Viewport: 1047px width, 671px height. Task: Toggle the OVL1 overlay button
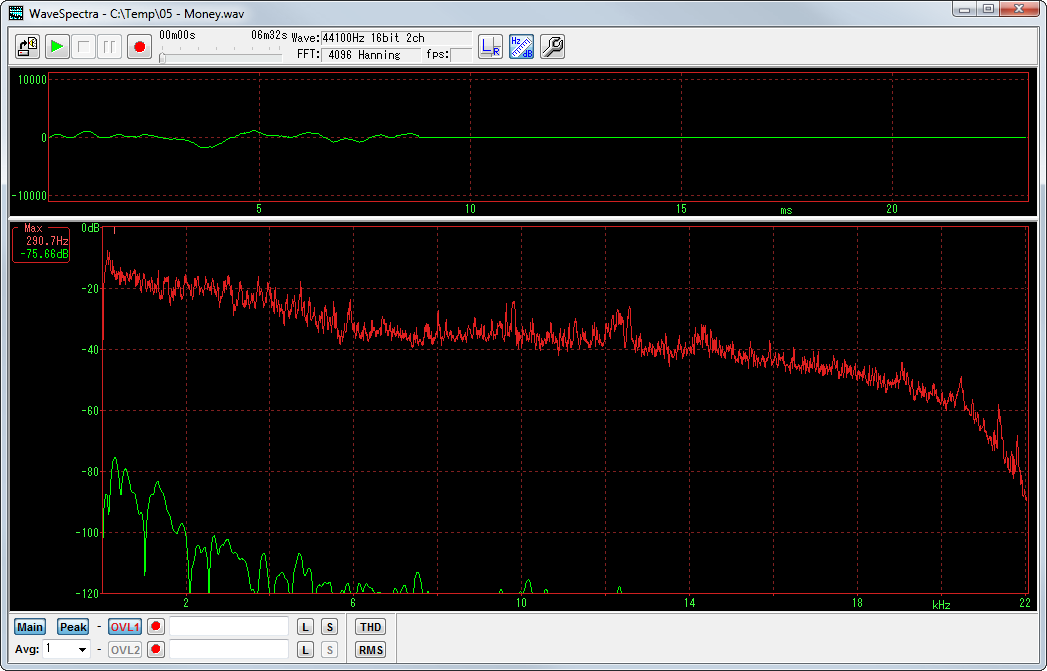(x=125, y=627)
